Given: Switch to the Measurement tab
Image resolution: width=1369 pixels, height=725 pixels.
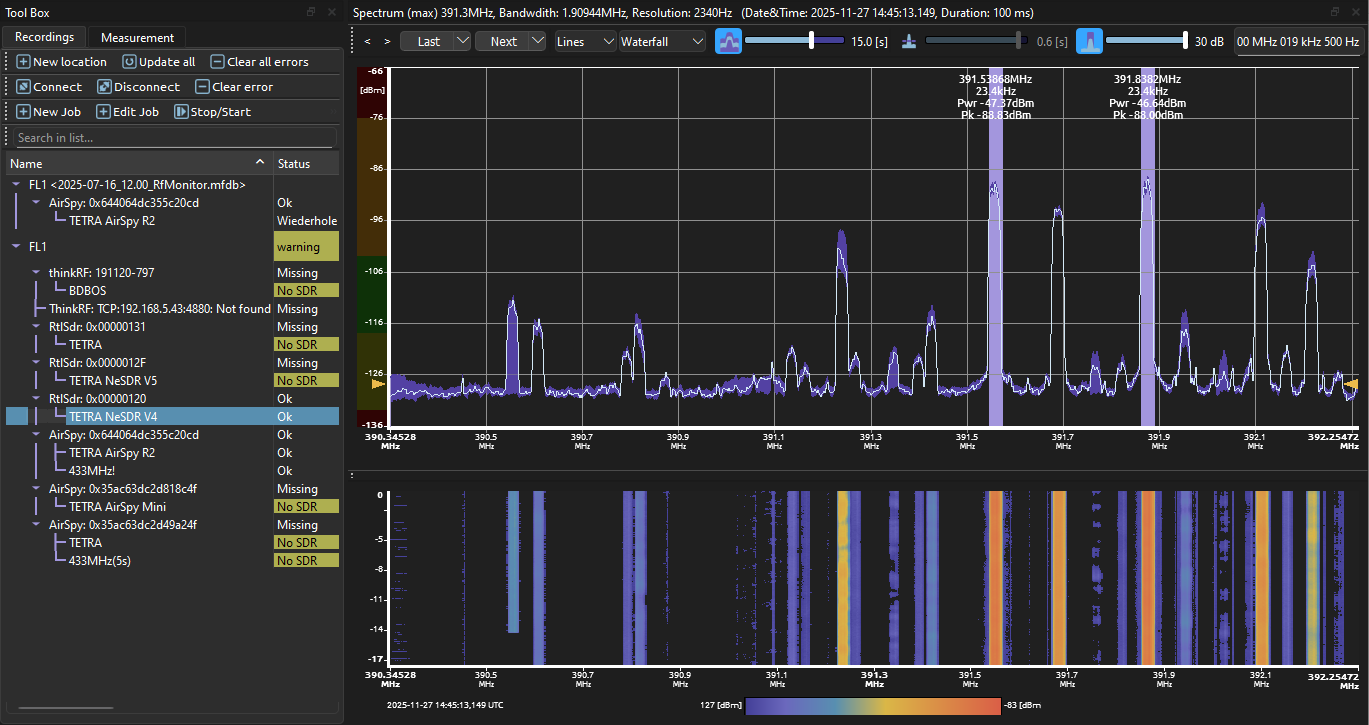Looking at the screenshot, I should [x=137, y=38].
